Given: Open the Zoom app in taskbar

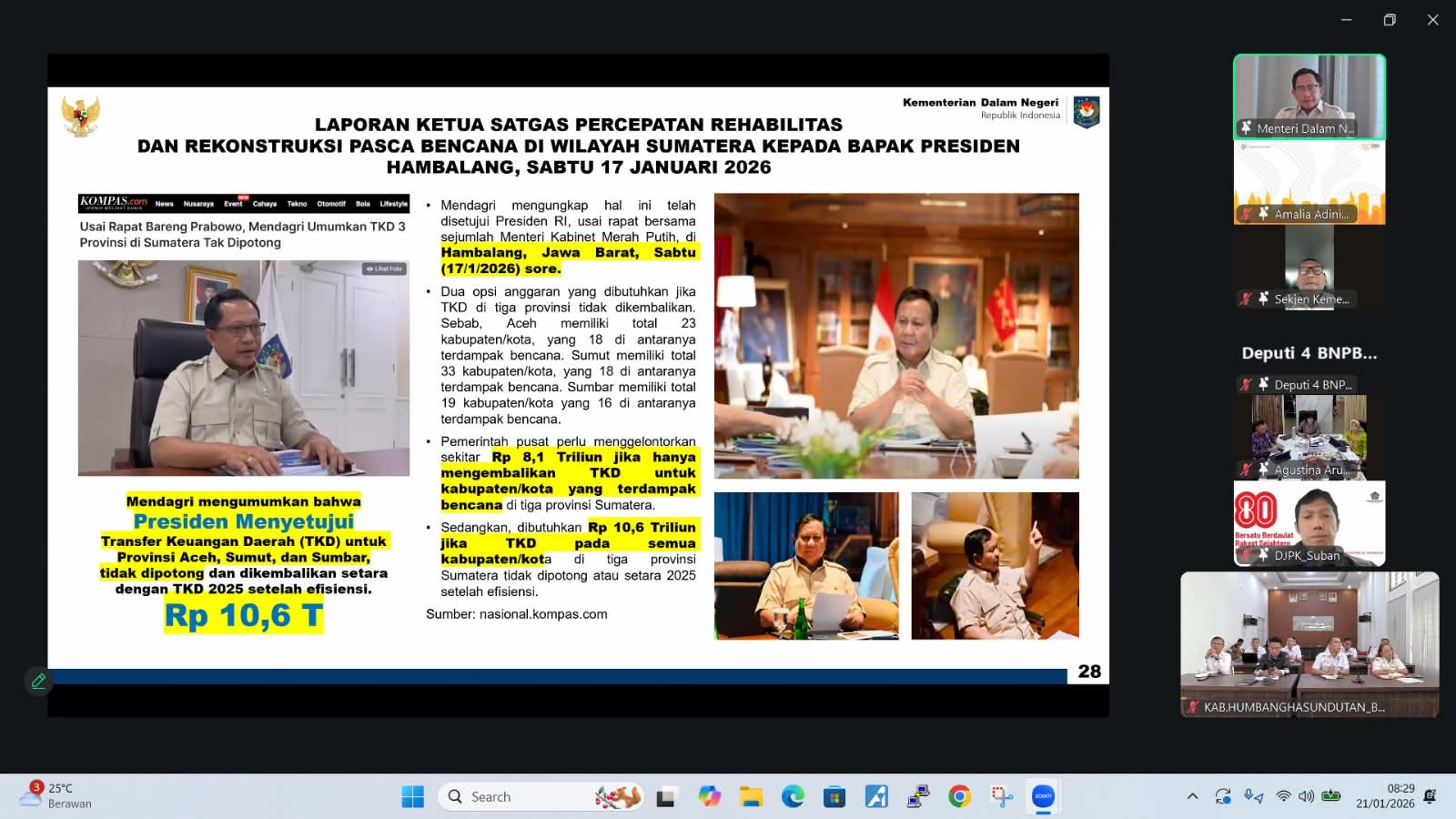Looking at the screenshot, I should (1043, 796).
